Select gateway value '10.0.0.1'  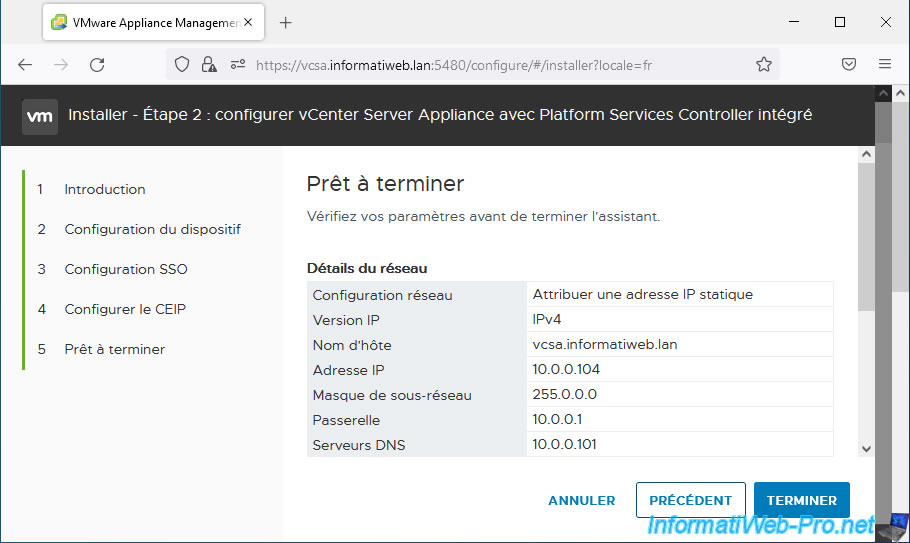[557, 419]
